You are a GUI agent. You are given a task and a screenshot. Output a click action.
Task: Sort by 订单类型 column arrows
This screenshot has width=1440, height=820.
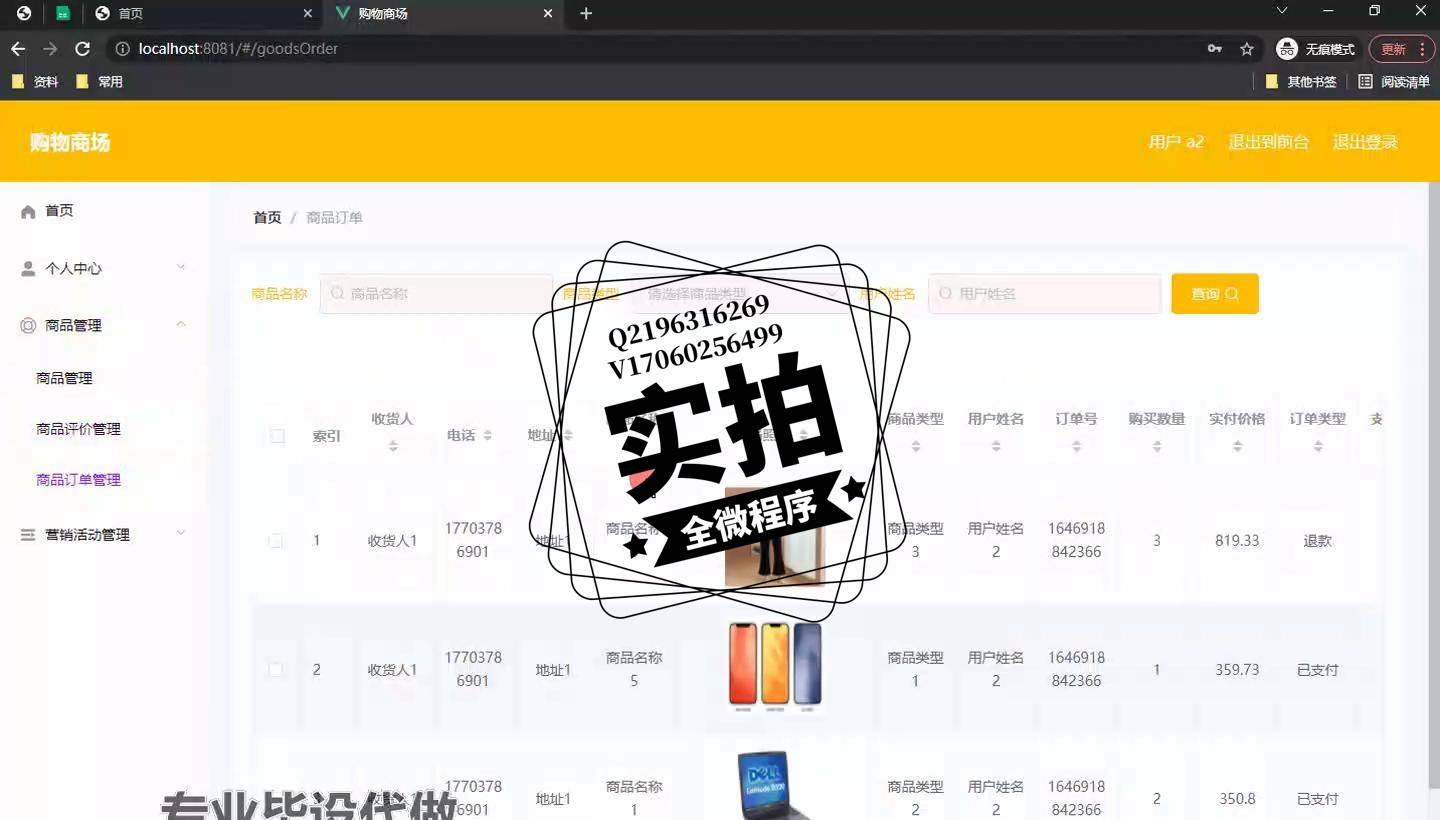[1318, 446]
